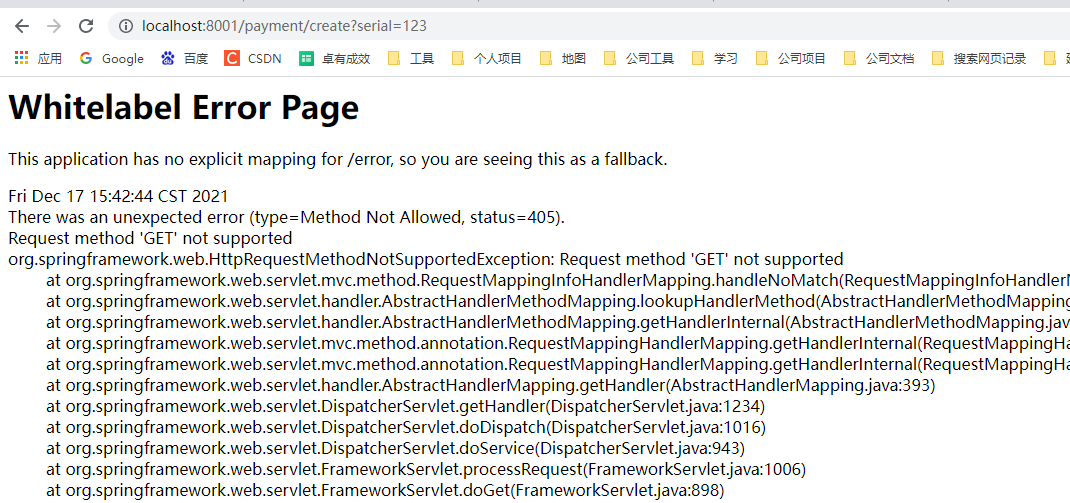Screen dimensions: 1070x503
Task: Open the 学习 bookmark folder
Action: point(714,59)
